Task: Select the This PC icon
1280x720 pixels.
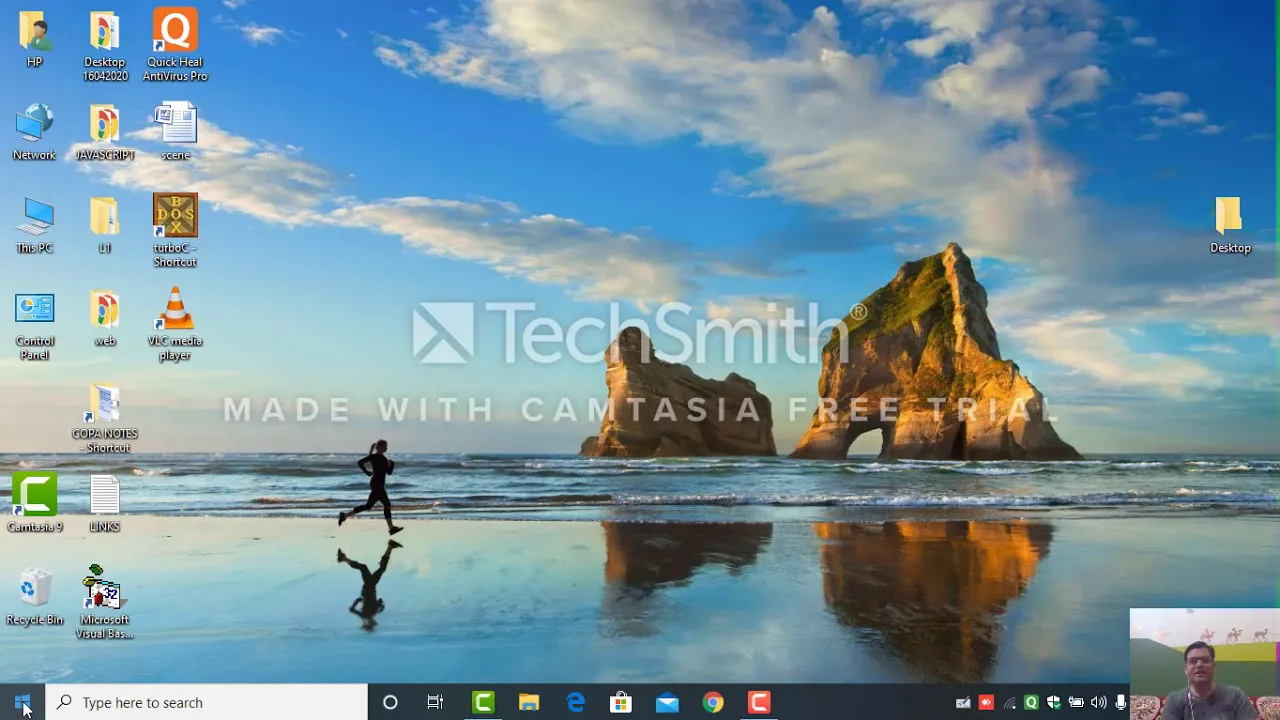Action: 34,224
